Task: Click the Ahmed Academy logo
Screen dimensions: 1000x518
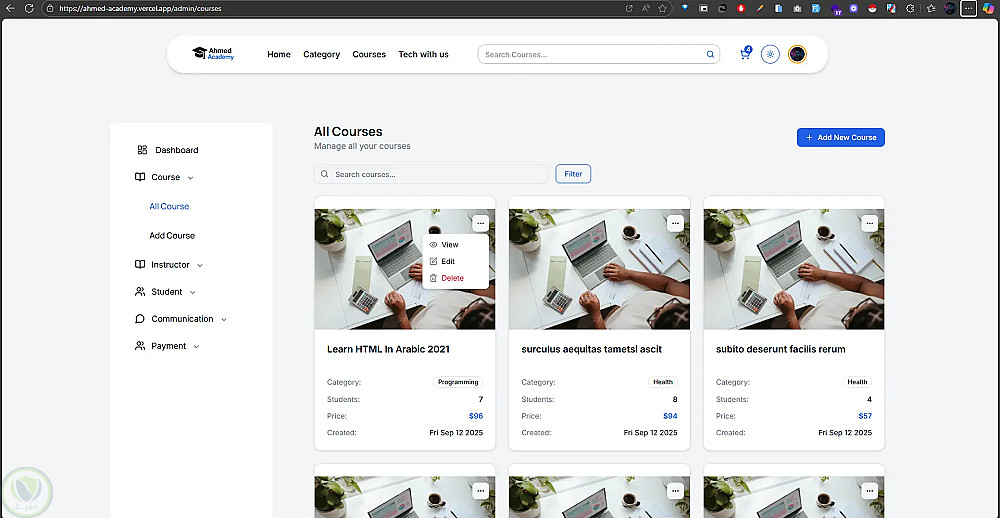Action: coord(213,54)
